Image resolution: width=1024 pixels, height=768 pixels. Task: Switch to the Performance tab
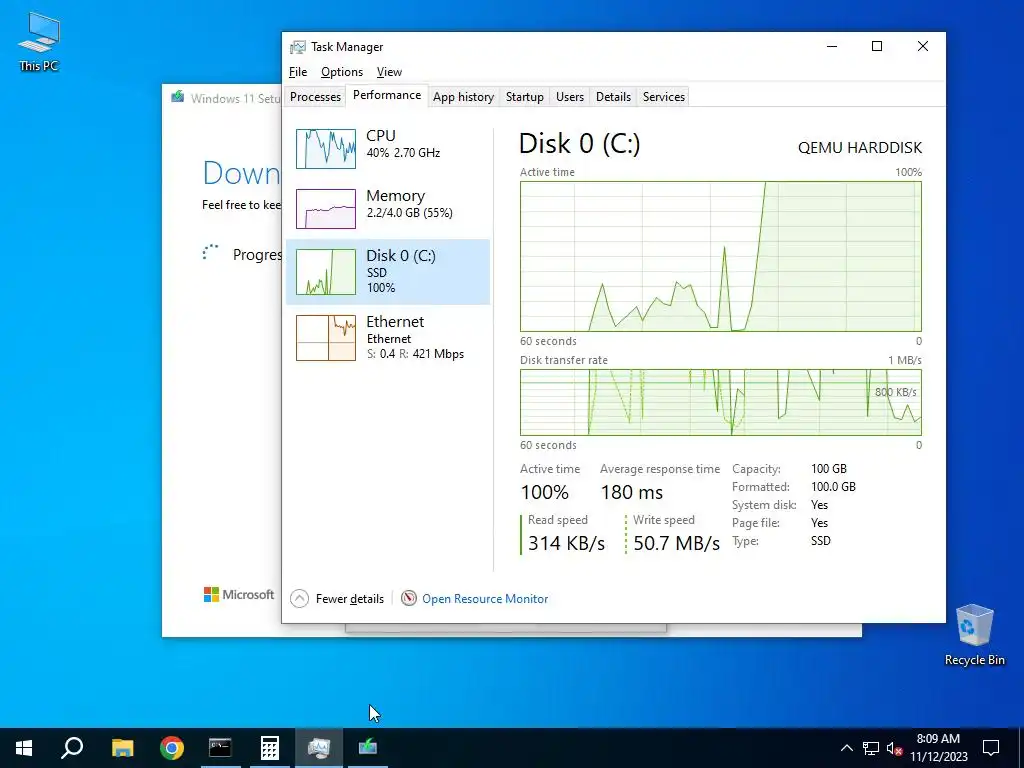[x=387, y=95]
